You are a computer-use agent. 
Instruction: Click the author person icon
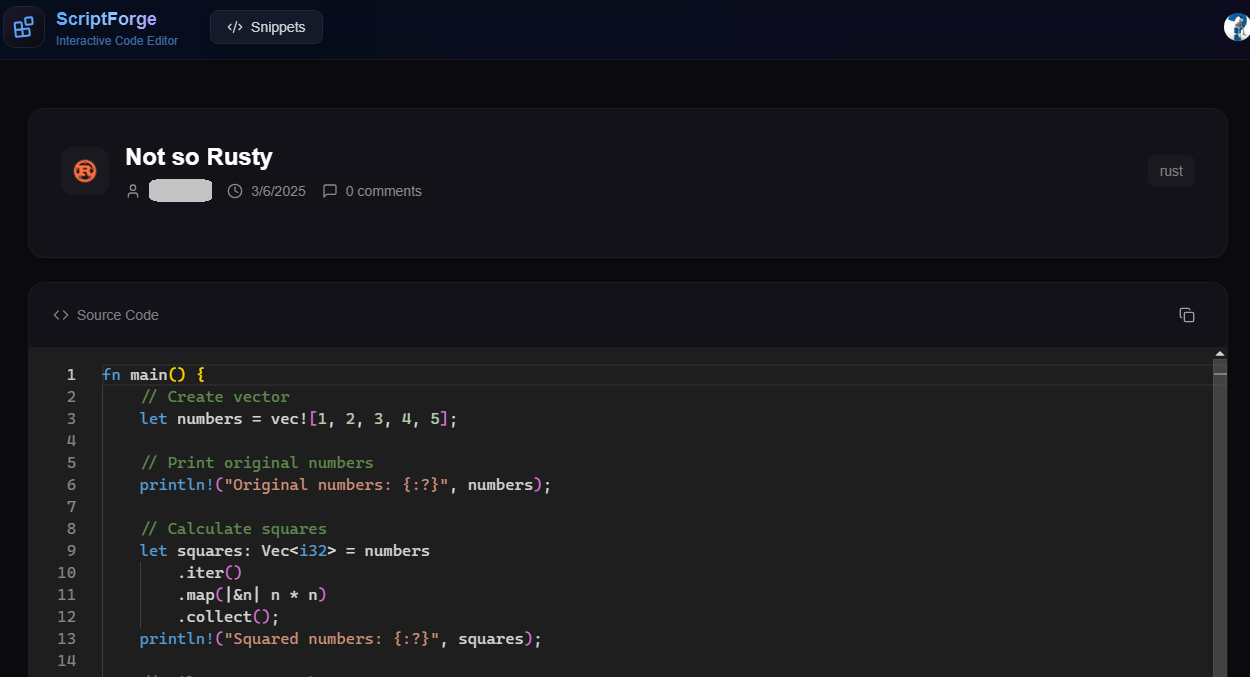(133, 191)
